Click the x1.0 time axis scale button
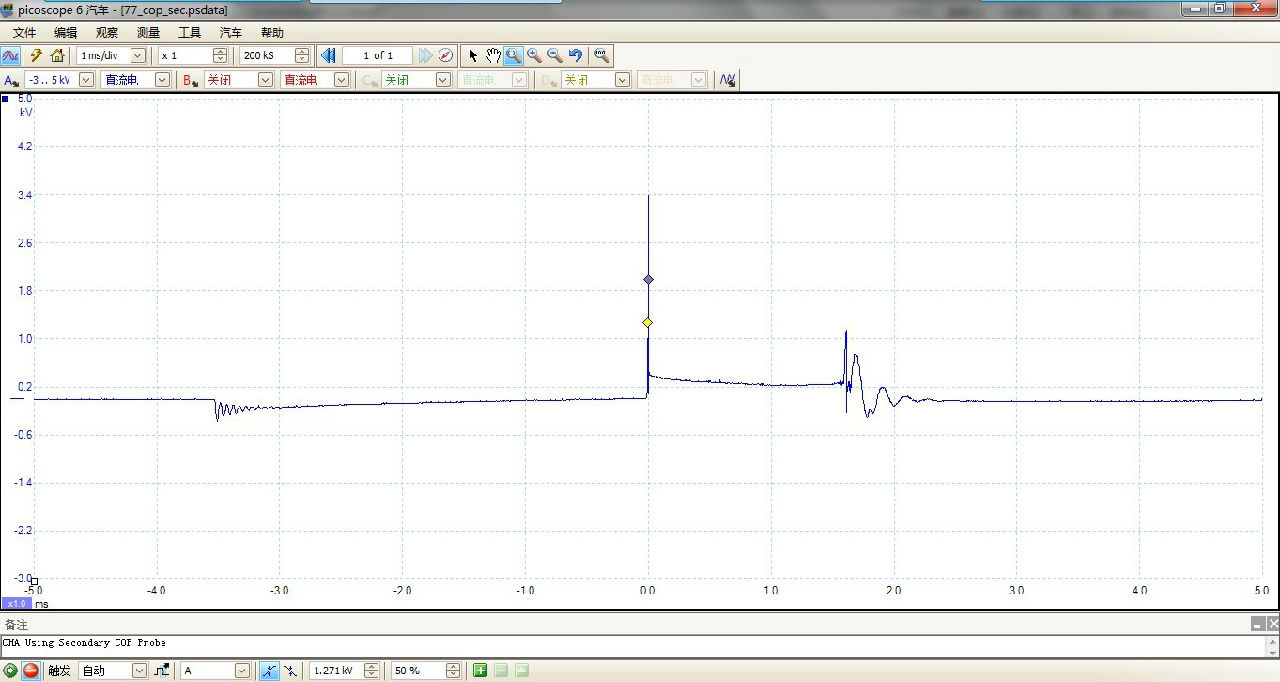The image size is (1280, 682). 15,604
